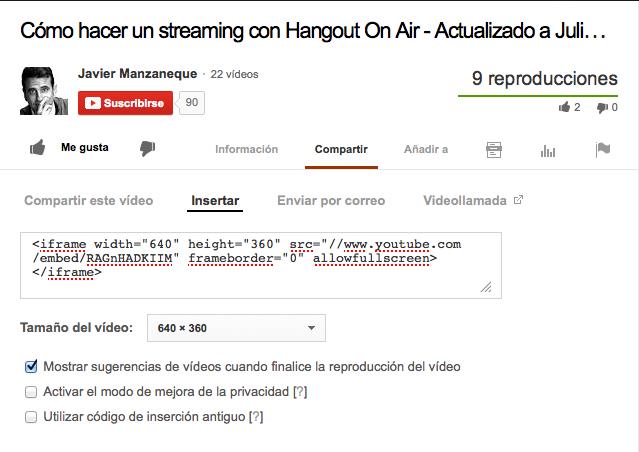Report the video with the flag icon

(603, 150)
